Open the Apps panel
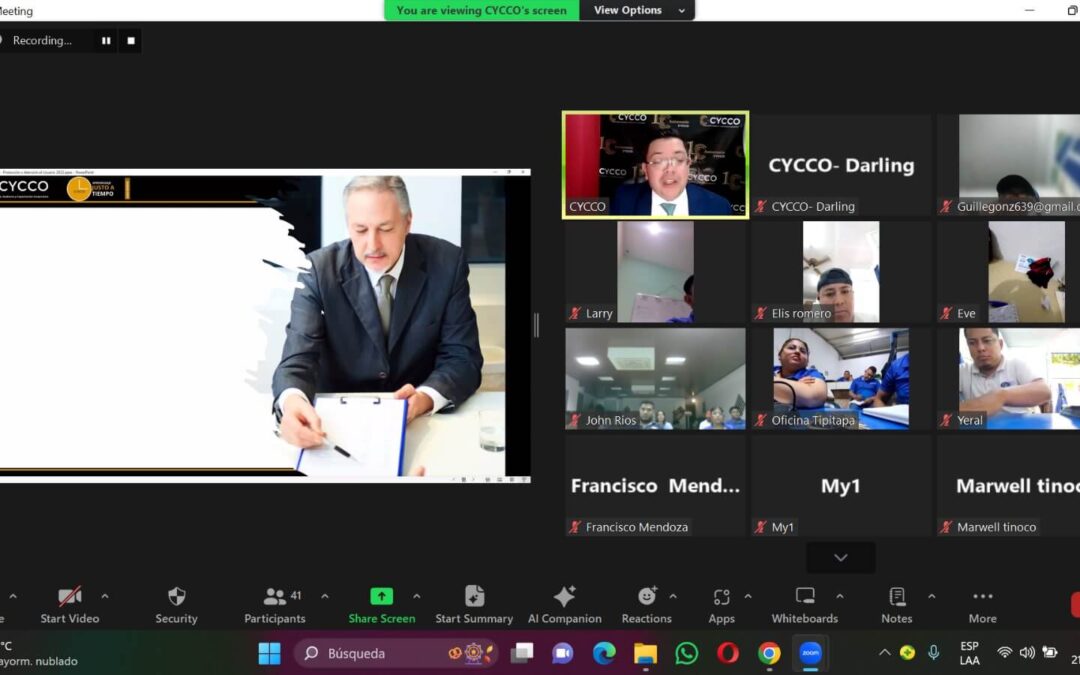This screenshot has height=675, width=1080. tap(721, 604)
